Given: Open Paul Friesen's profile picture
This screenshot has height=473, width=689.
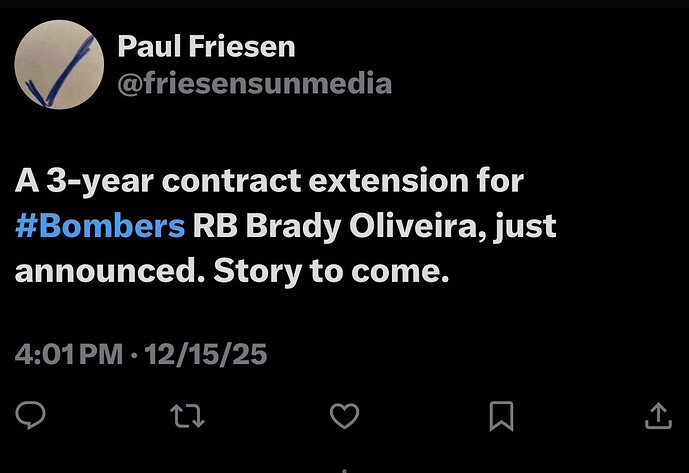Looking at the screenshot, I should pos(59,65).
